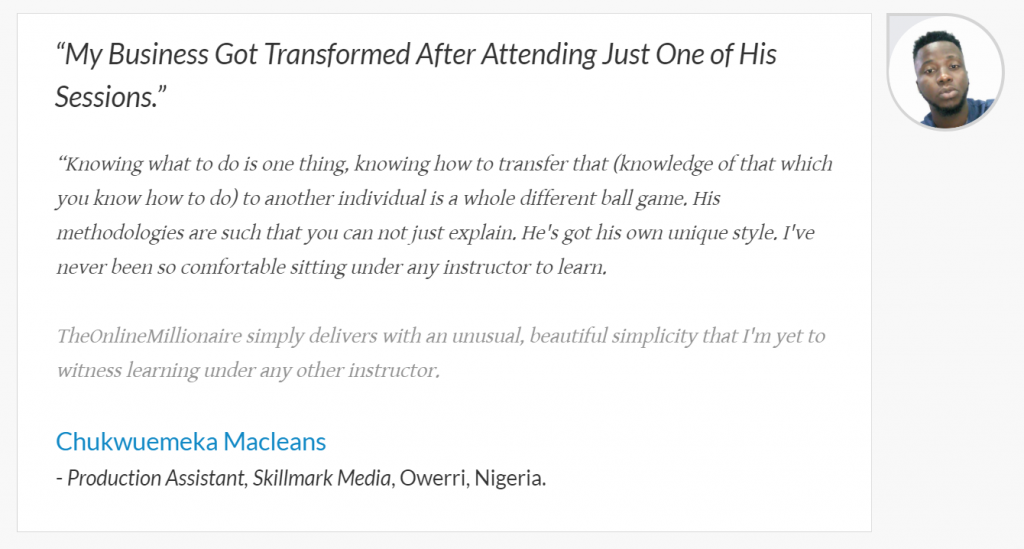
Task: Click the Owerri, Nigeria location text
Action: click(x=473, y=478)
